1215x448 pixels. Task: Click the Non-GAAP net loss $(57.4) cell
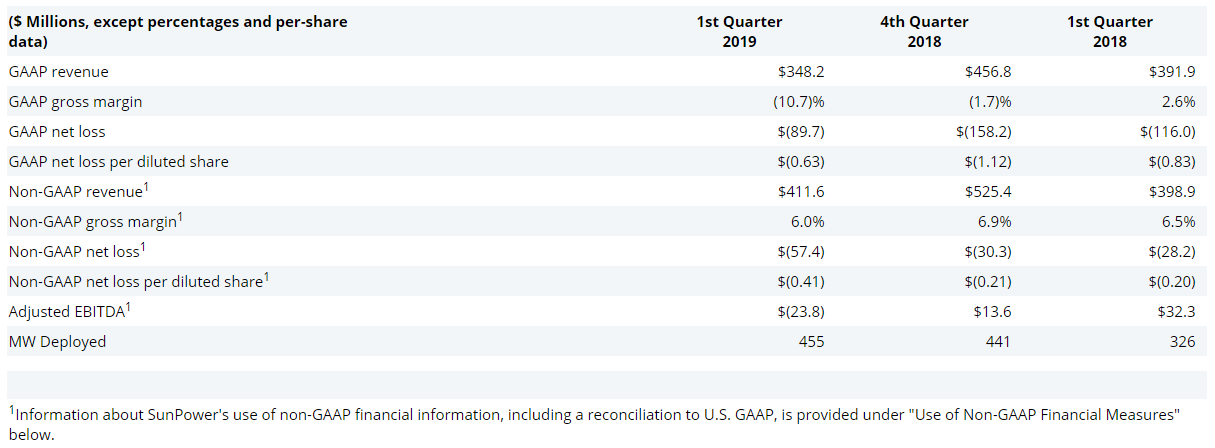point(799,252)
